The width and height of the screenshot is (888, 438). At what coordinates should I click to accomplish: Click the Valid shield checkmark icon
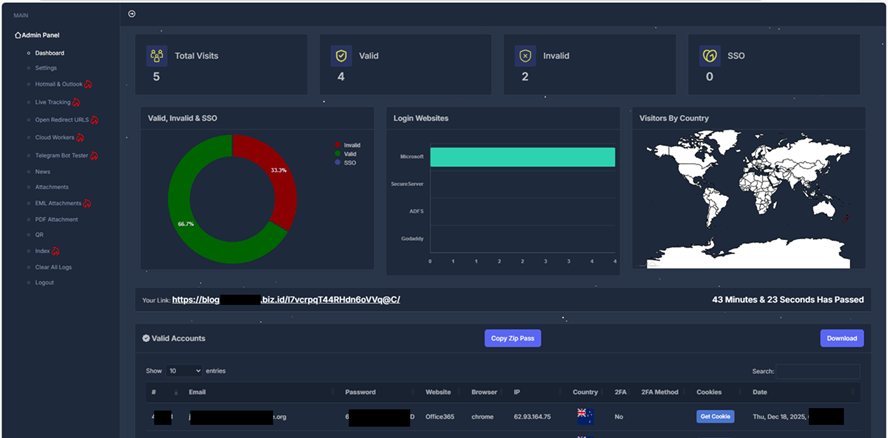point(341,56)
